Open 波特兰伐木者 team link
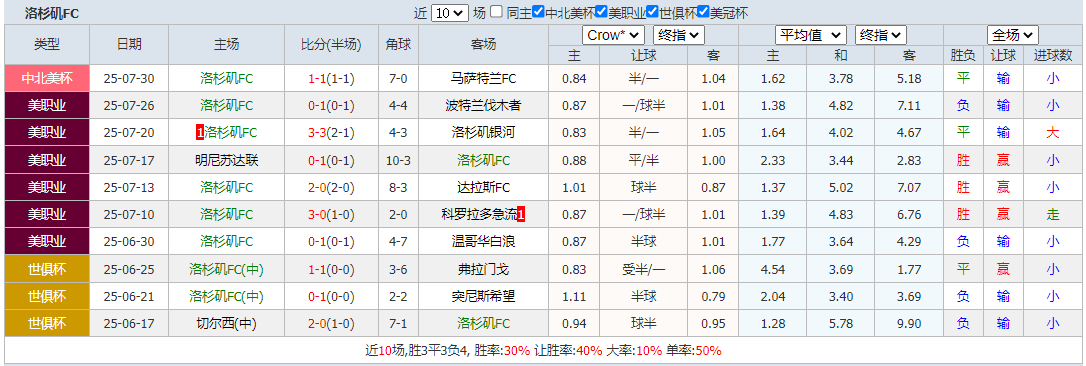The height and width of the screenshot is (366, 1086). [483, 105]
